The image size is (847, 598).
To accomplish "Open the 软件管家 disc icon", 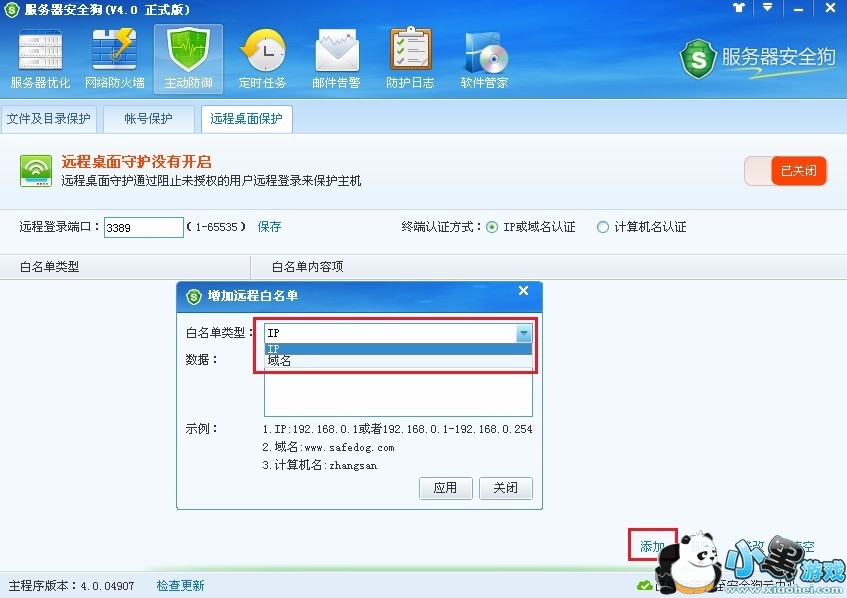I will [x=485, y=59].
